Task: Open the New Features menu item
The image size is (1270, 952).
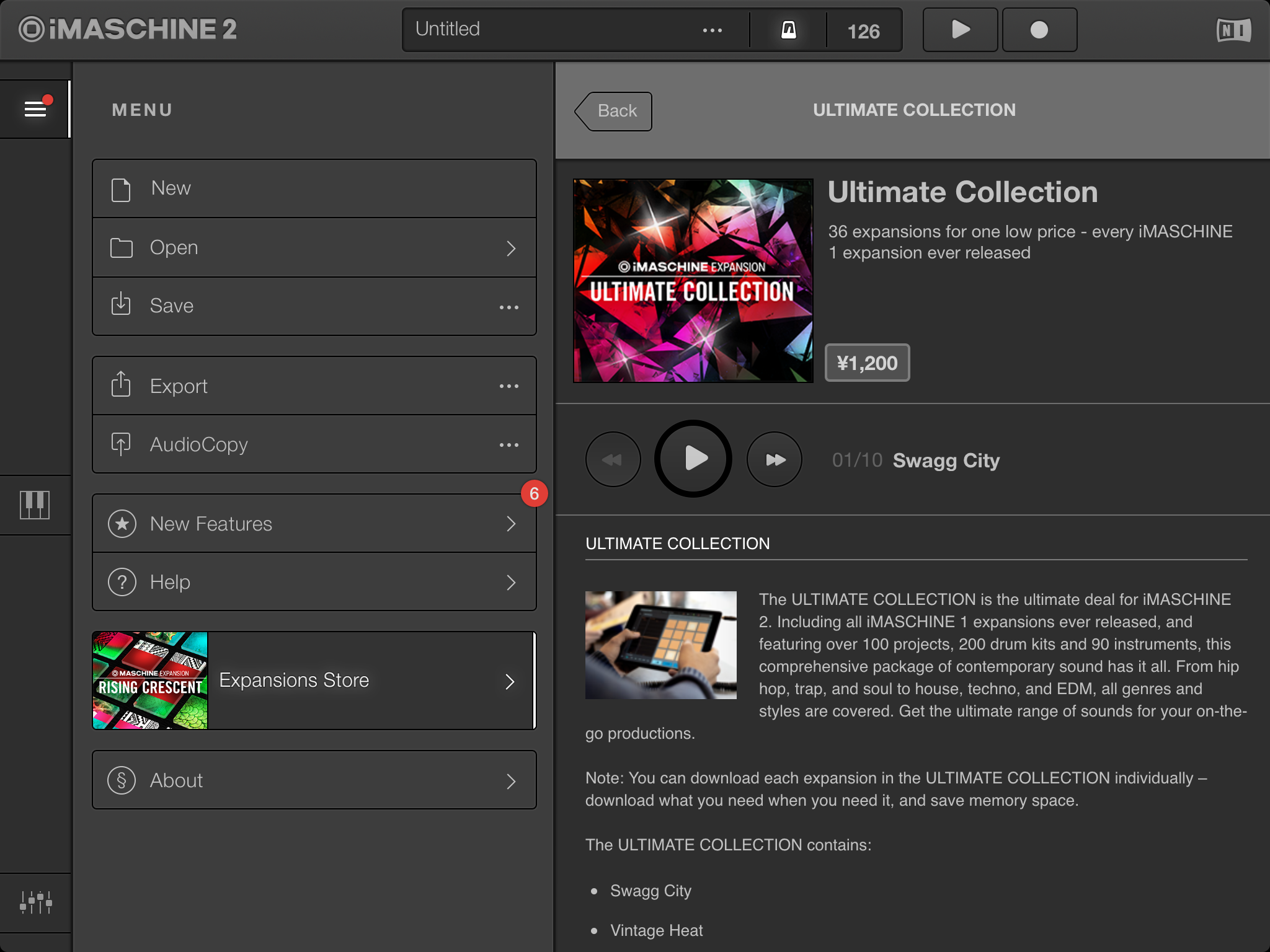Action: click(314, 523)
